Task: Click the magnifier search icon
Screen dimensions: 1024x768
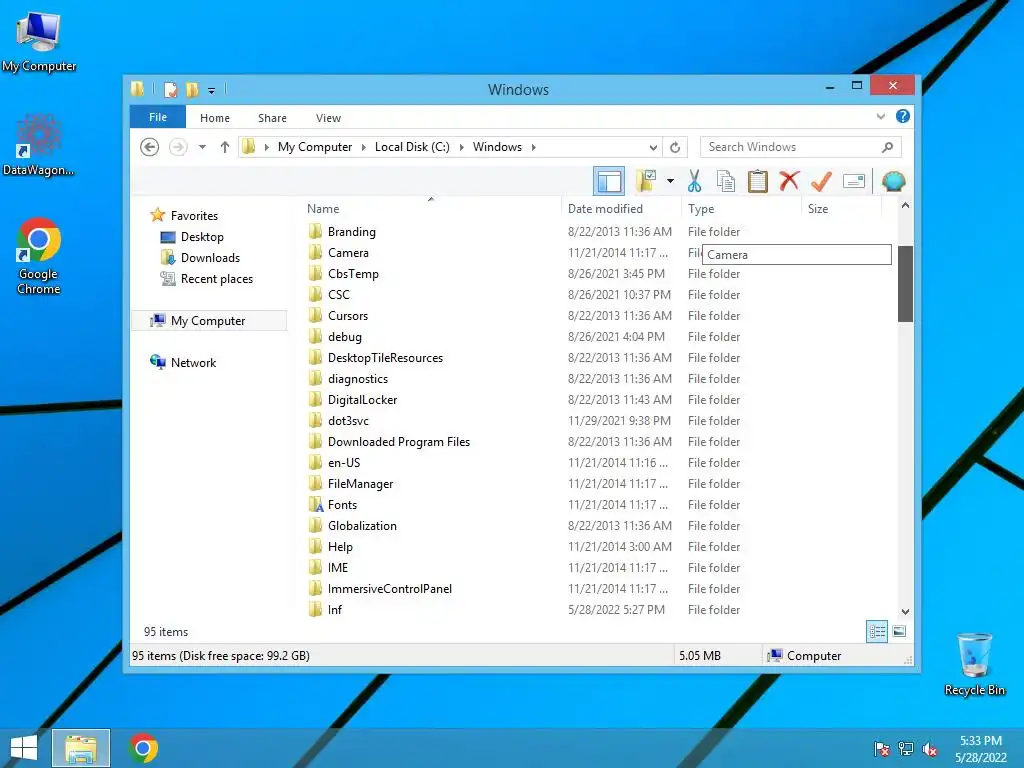Action: coord(887,147)
